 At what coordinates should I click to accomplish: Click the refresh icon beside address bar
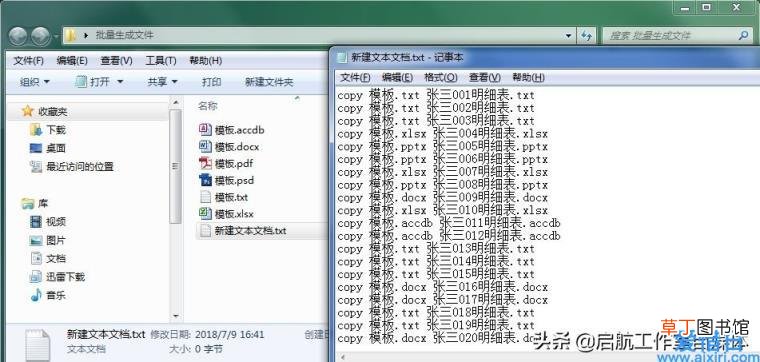[586, 35]
